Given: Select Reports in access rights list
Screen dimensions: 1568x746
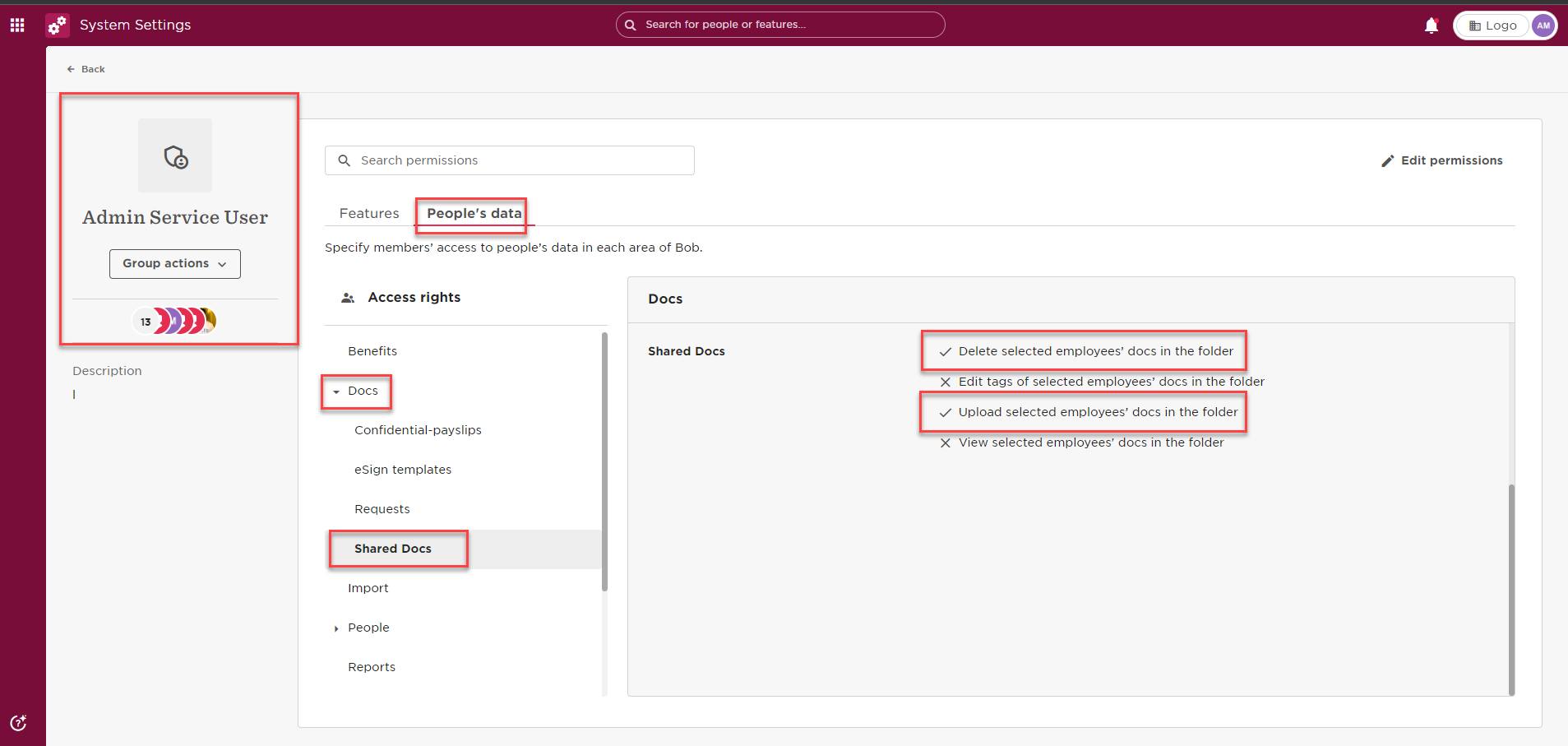Looking at the screenshot, I should click(x=372, y=667).
